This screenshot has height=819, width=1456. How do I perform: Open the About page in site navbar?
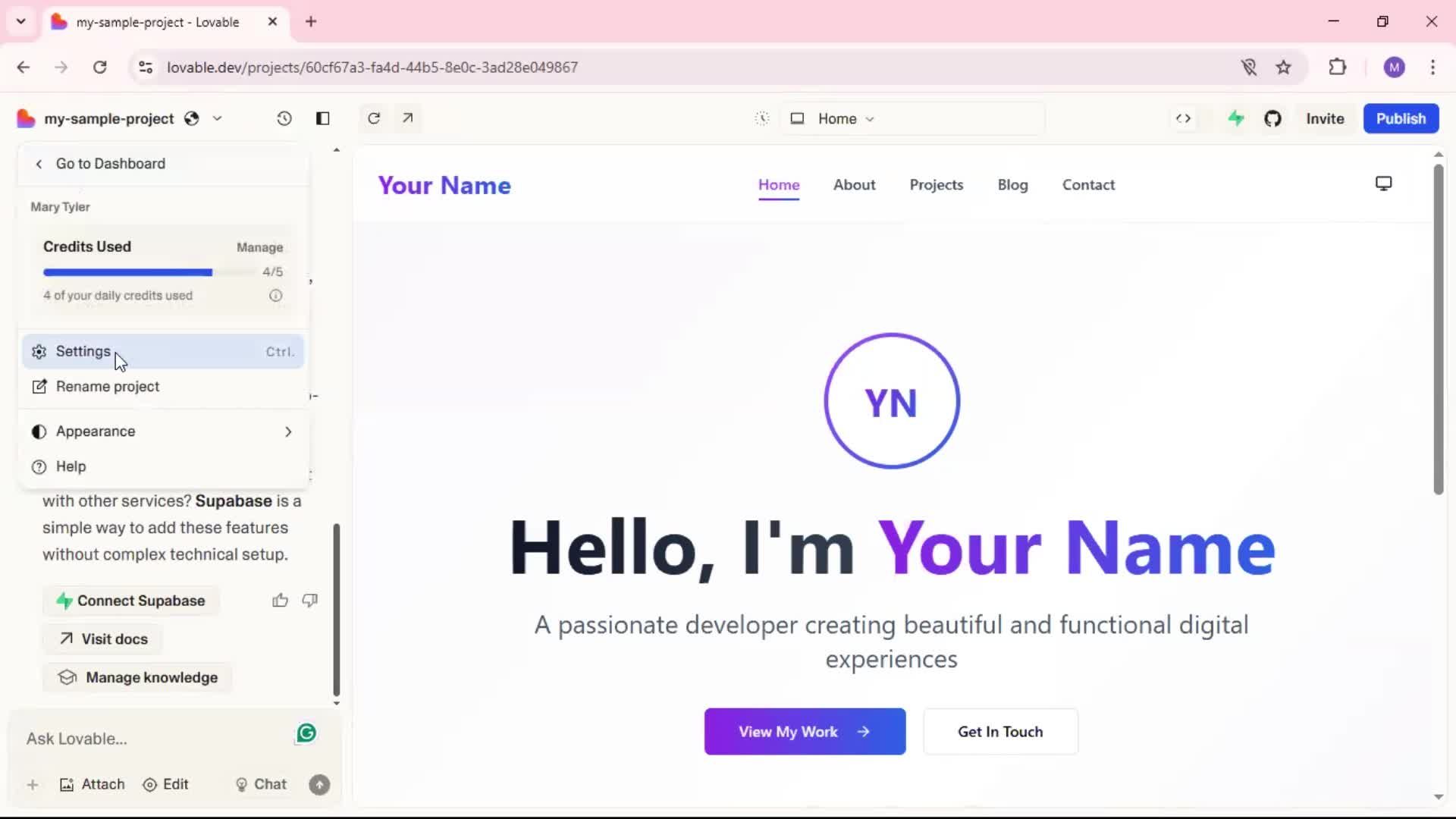click(x=854, y=185)
